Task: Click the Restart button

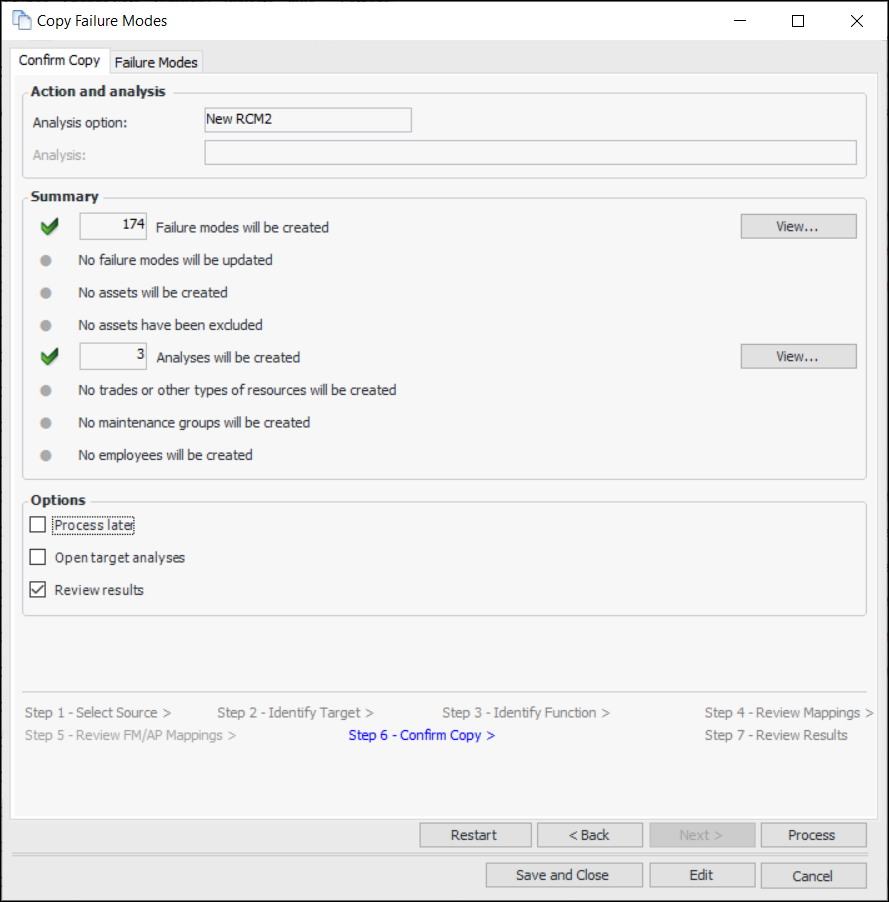Action: pyautogui.click(x=474, y=835)
